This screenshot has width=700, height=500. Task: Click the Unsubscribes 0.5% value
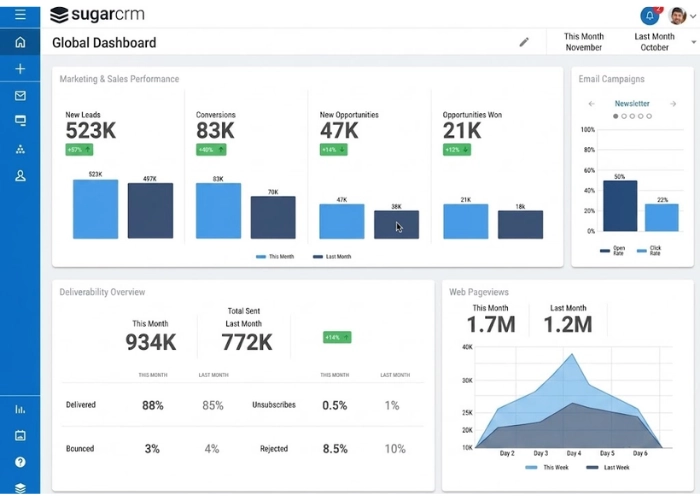pyautogui.click(x=334, y=405)
